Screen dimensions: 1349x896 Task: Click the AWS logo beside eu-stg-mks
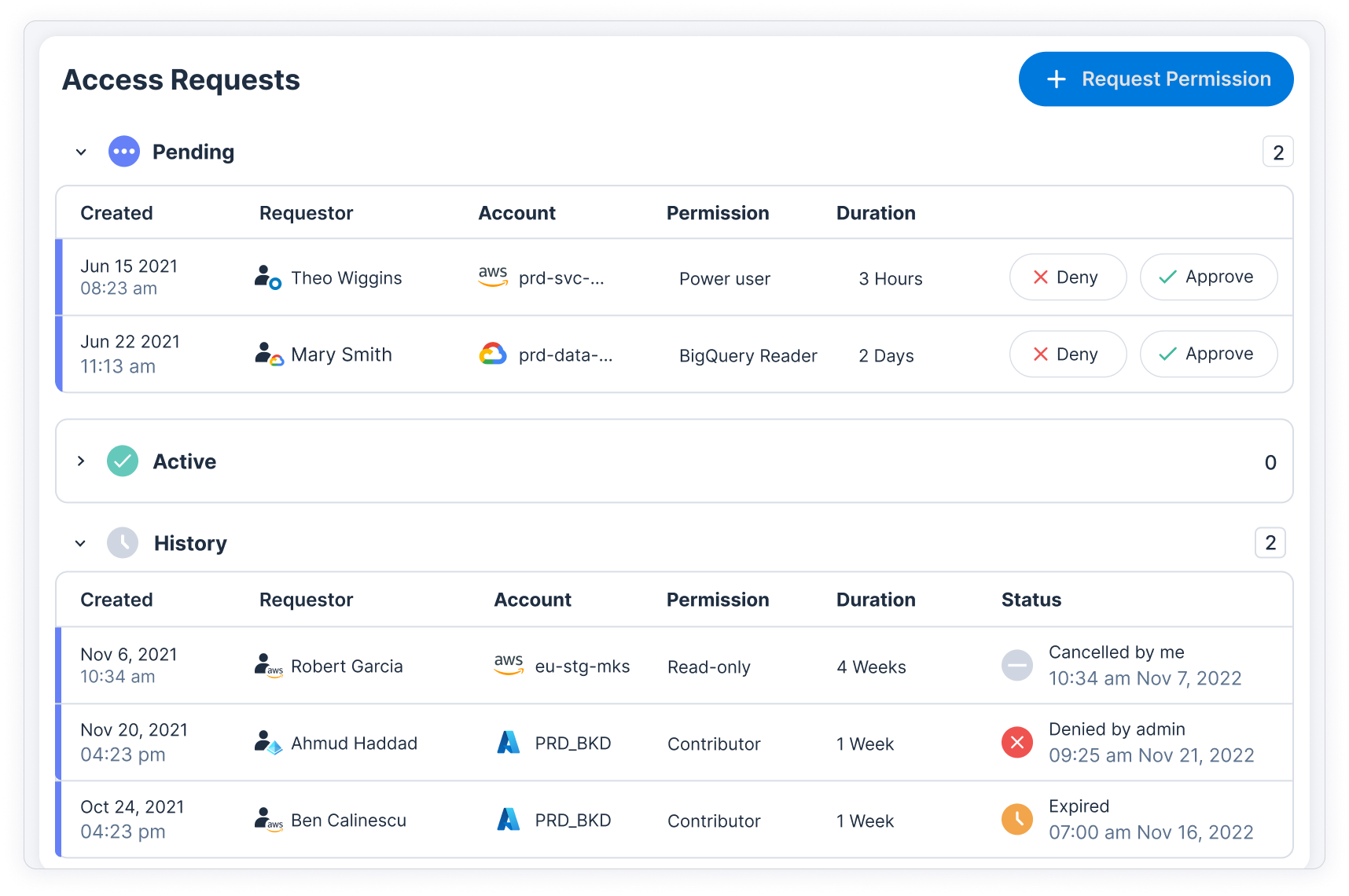point(509,665)
